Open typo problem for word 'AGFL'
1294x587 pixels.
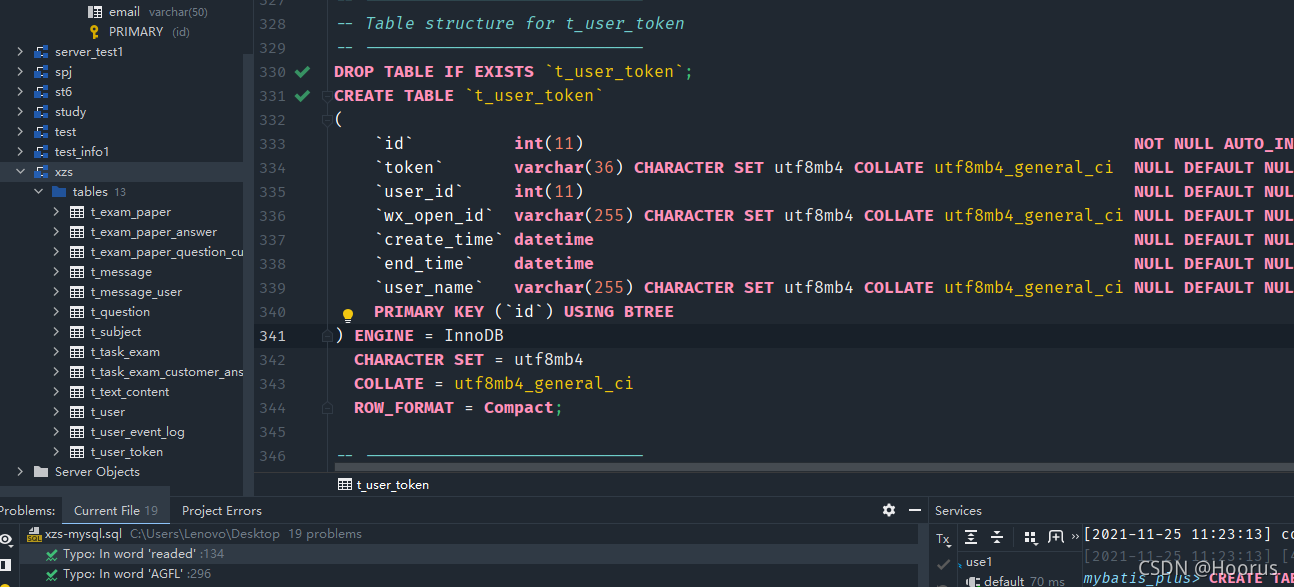pos(130,574)
